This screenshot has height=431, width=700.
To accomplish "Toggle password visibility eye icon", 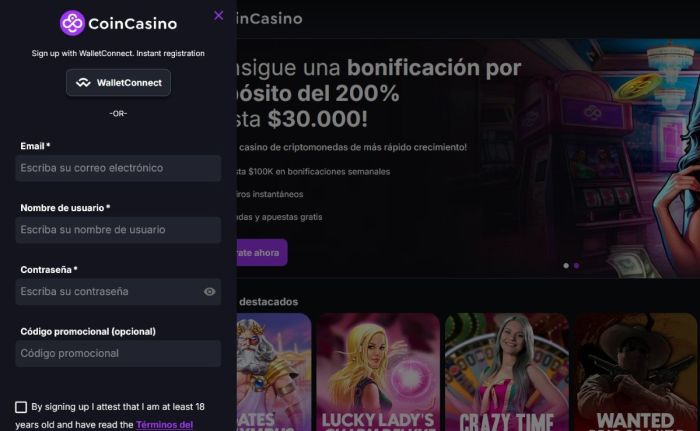I will 209,292.
